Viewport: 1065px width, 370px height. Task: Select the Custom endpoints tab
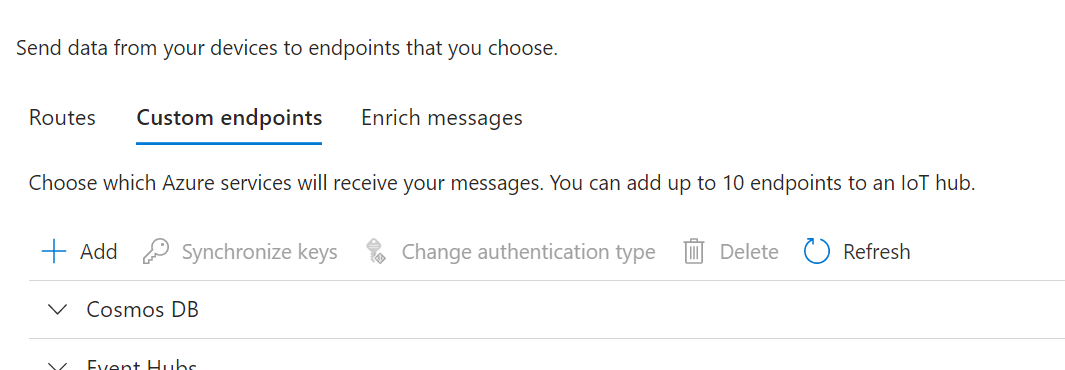pyautogui.click(x=229, y=118)
